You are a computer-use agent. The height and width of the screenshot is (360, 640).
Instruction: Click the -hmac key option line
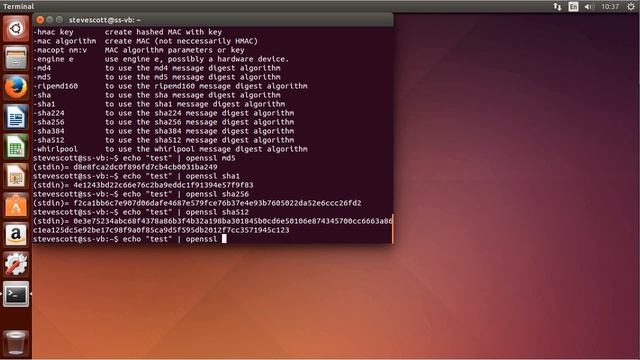[x=127, y=32]
